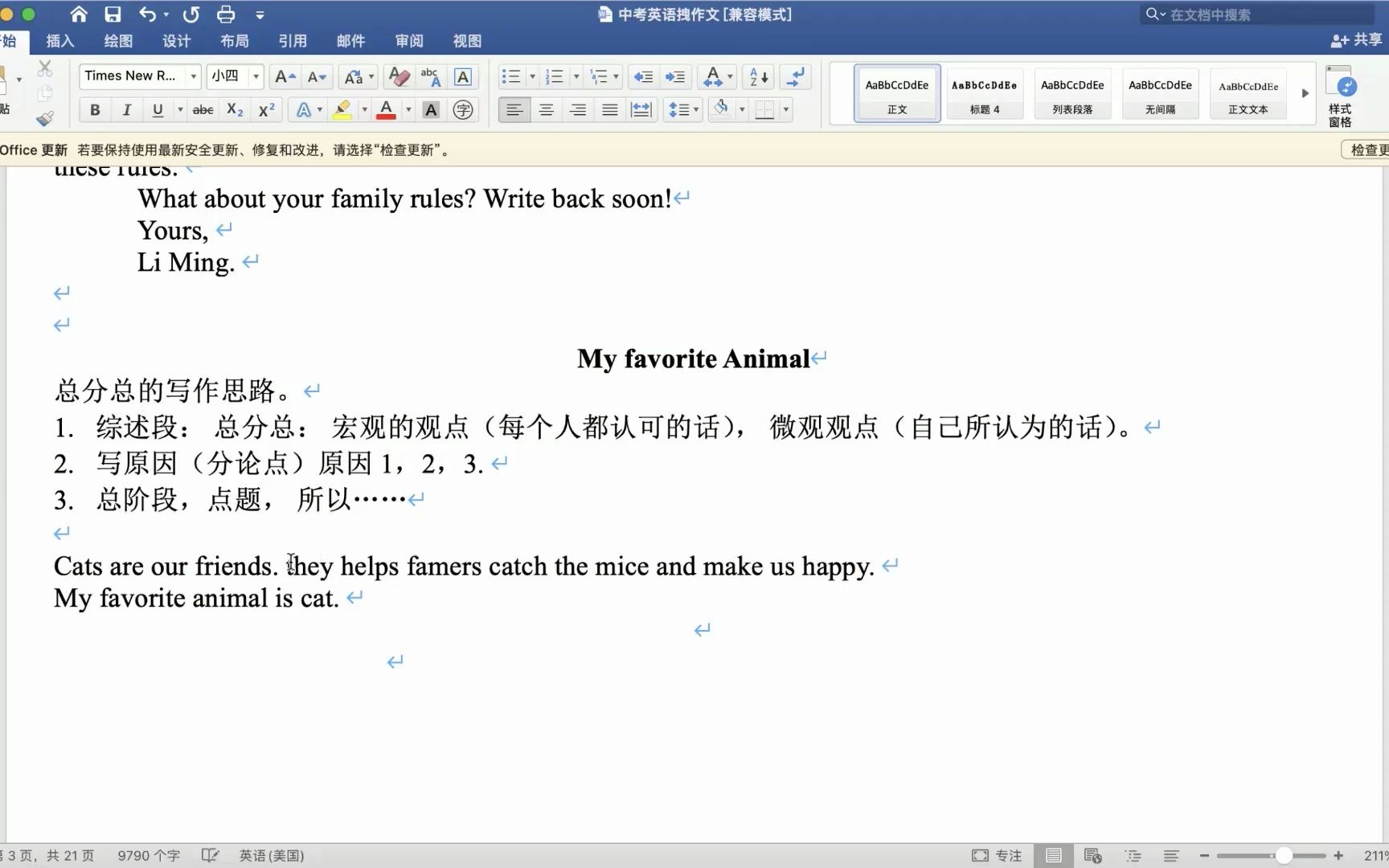The height and width of the screenshot is (868, 1389).
Task: Align text to the right
Action: pos(578,109)
